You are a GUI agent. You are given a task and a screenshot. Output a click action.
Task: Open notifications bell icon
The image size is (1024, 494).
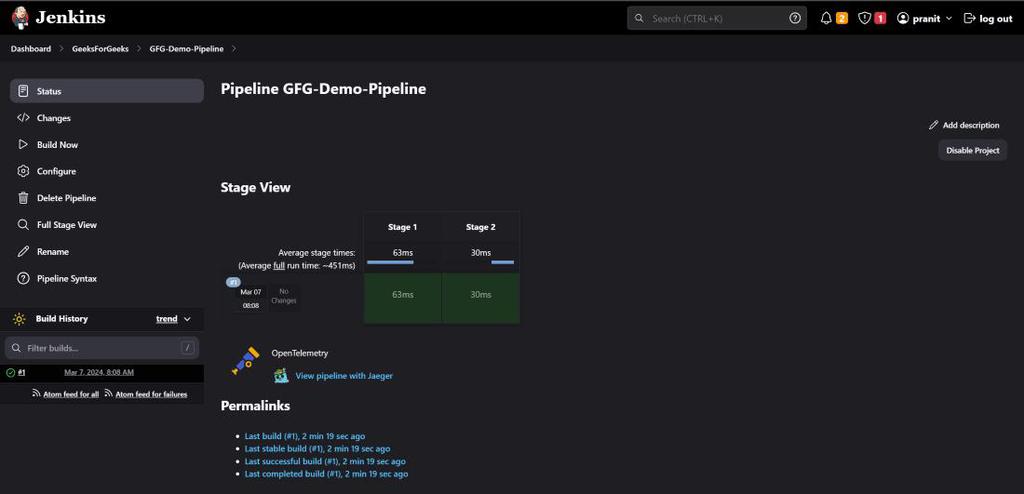tap(826, 18)
